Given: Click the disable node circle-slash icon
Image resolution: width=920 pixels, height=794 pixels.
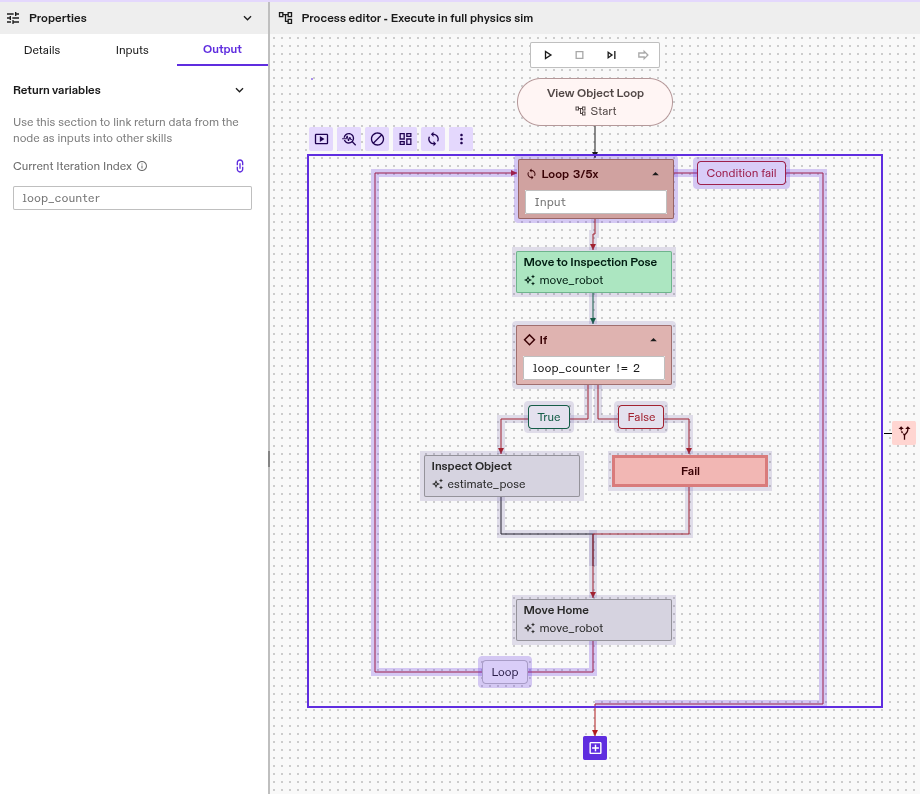Looking at the screenshot, I should click(x=377, y=139).
